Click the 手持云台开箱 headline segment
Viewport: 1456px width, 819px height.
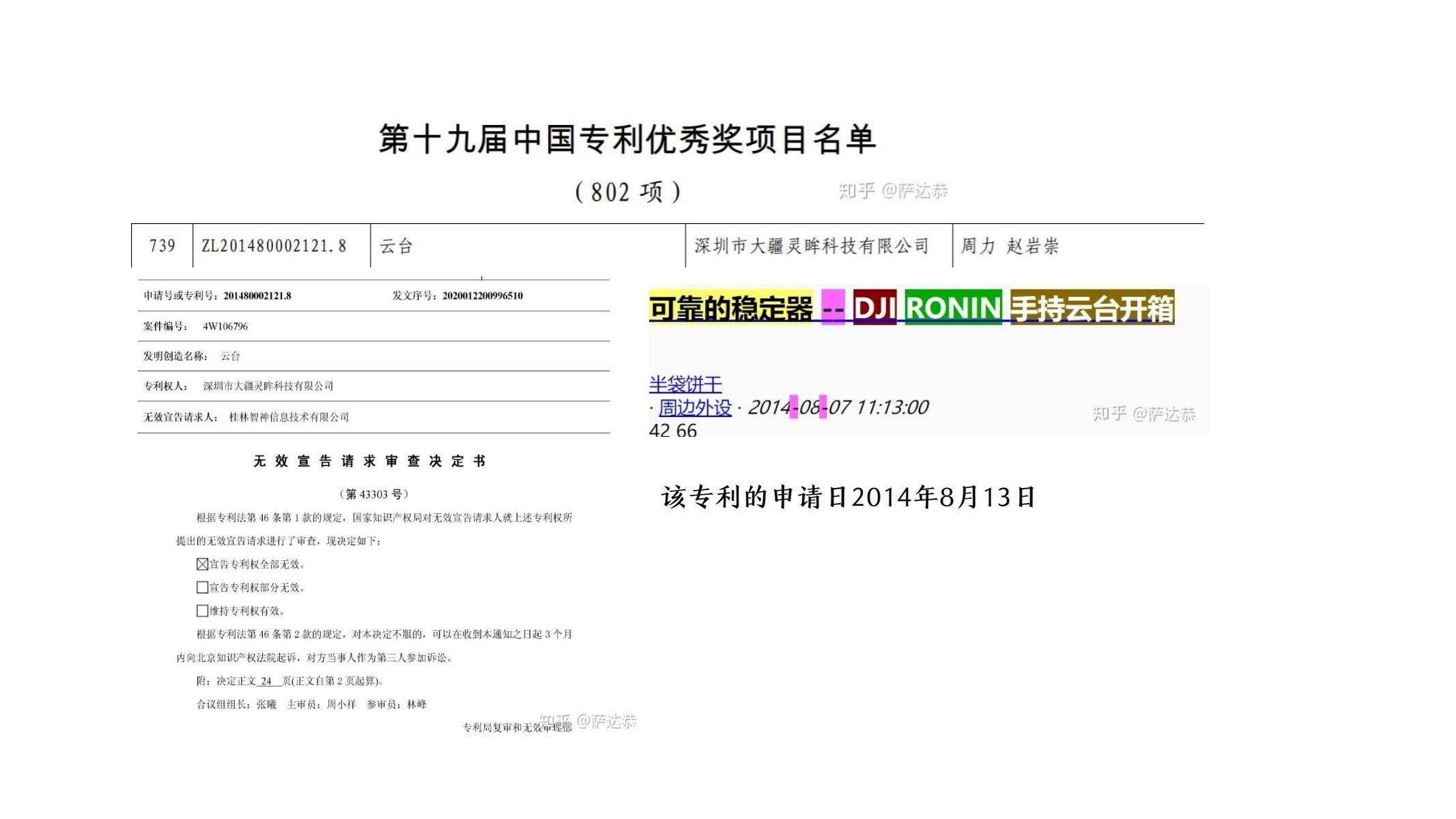coord(1092,308)
